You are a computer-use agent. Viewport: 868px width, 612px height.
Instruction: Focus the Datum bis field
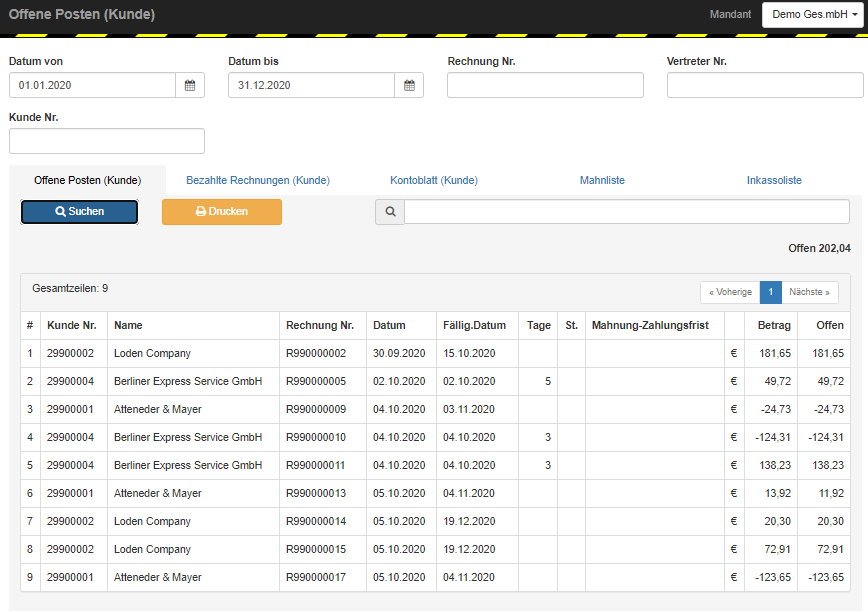pos(312,85)
